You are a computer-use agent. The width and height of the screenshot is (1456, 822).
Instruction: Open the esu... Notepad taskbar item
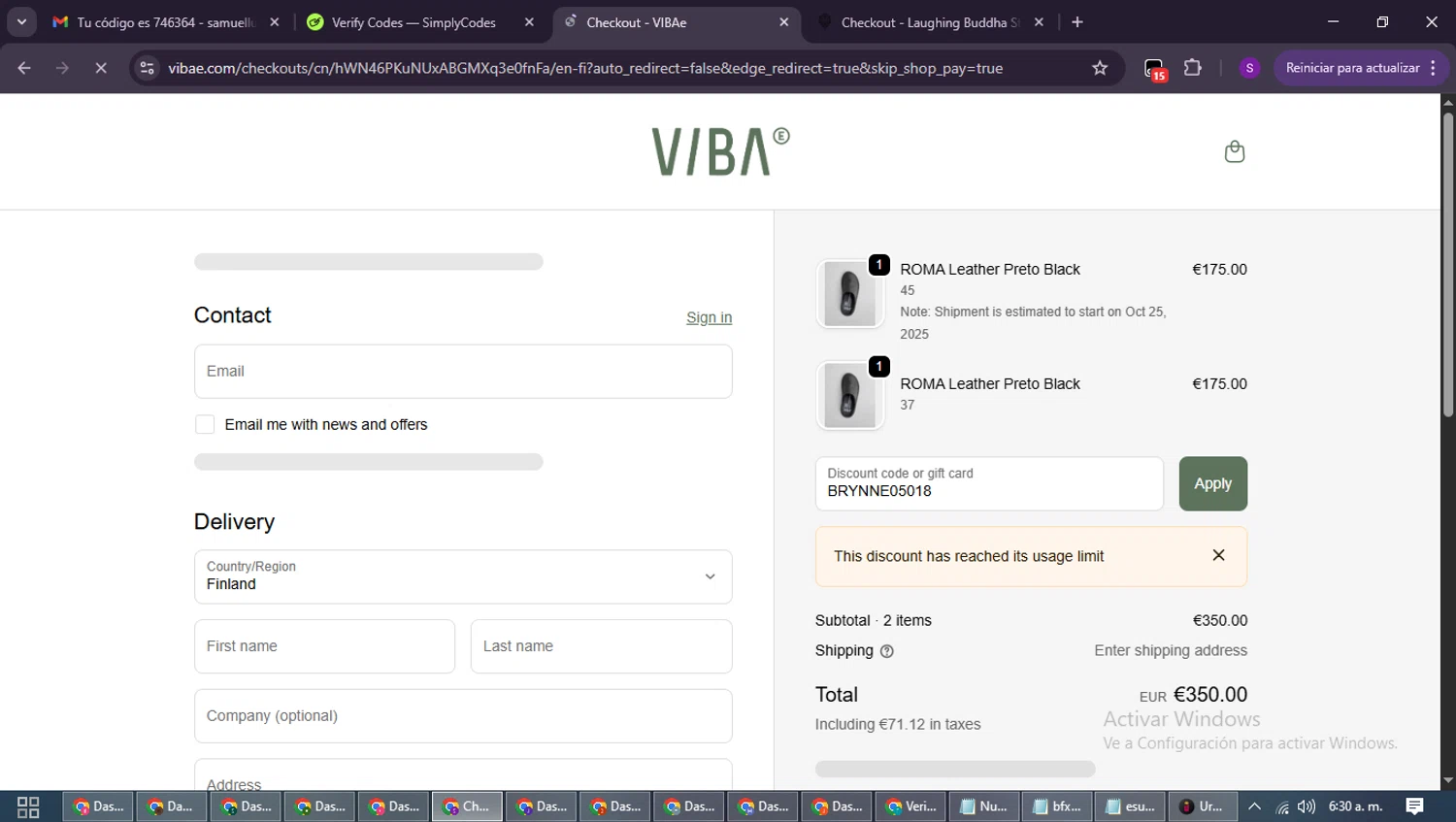[x=1132, y=806]
